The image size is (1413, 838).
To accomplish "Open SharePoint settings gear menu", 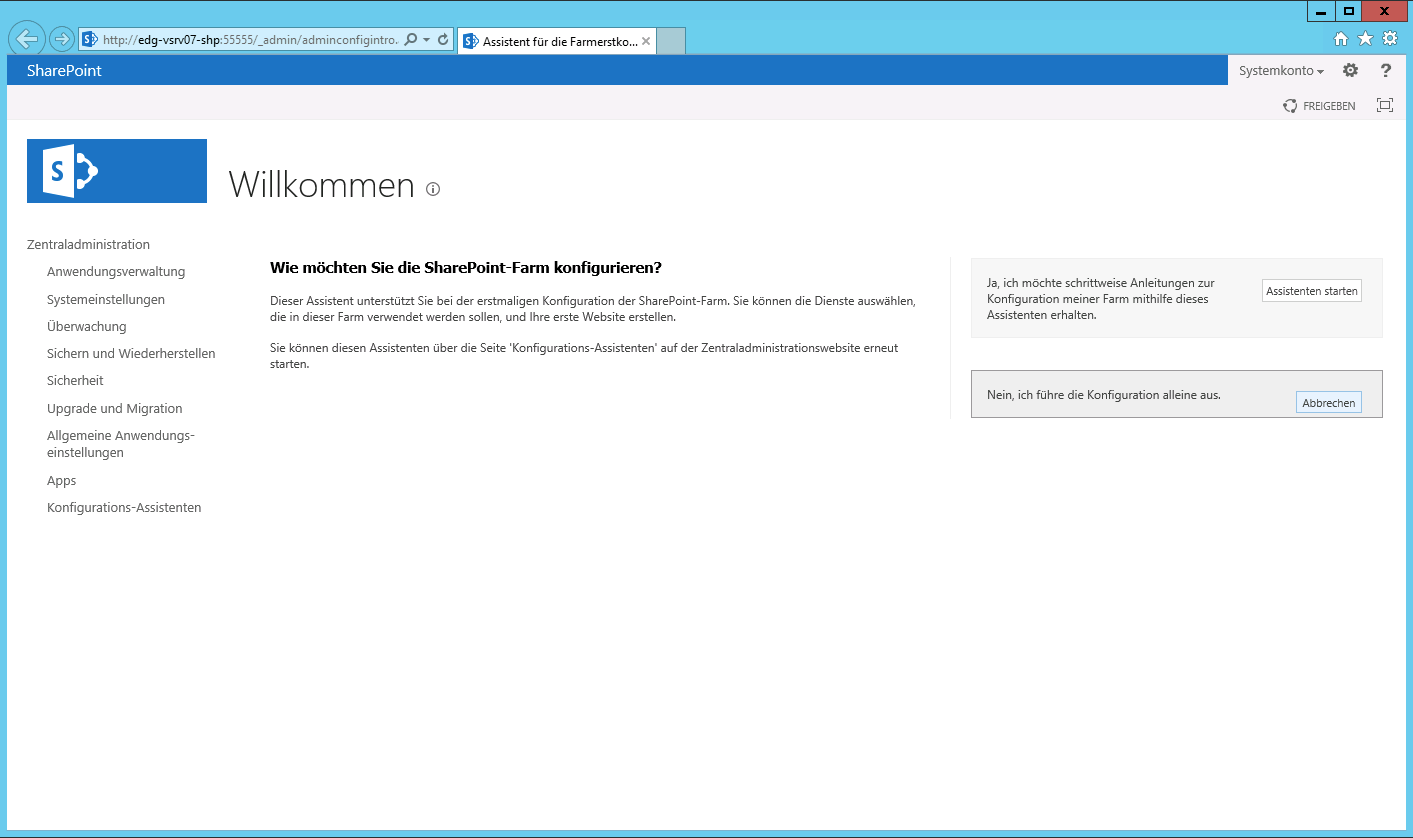I will [x=1350, y=70].
